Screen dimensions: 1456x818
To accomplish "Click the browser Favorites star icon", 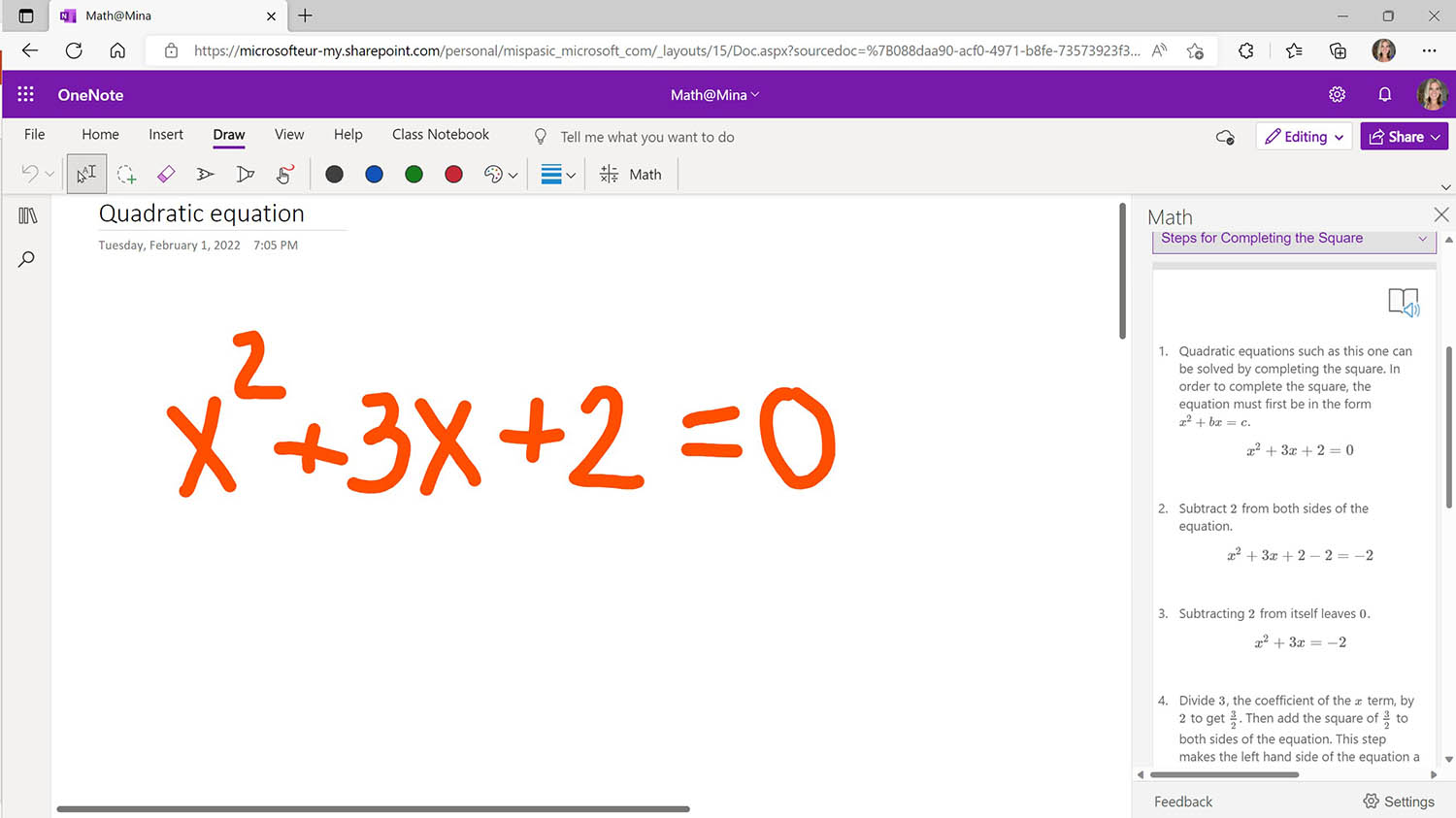I will pos(1294,50).
